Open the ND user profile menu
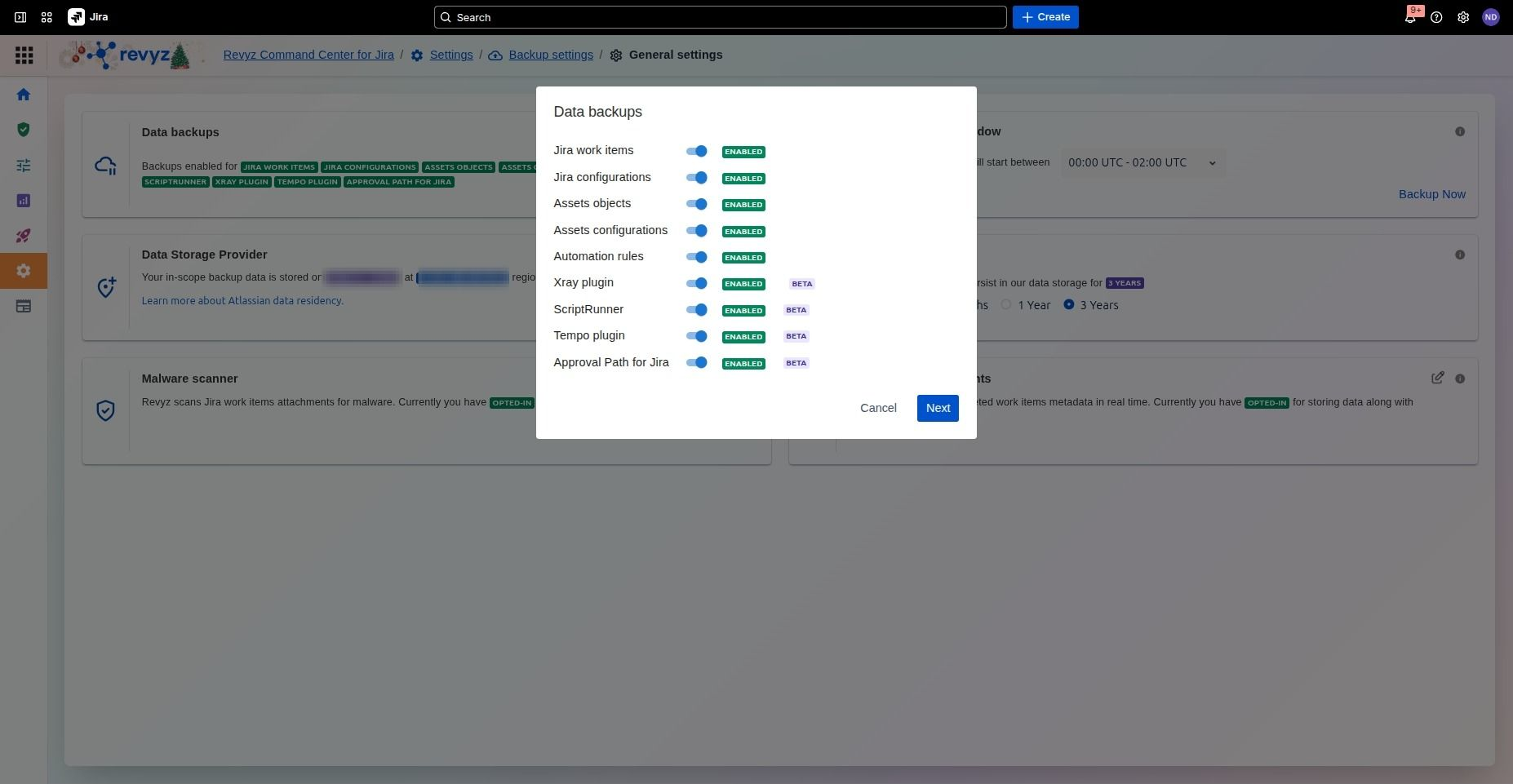 [1490, 17]
